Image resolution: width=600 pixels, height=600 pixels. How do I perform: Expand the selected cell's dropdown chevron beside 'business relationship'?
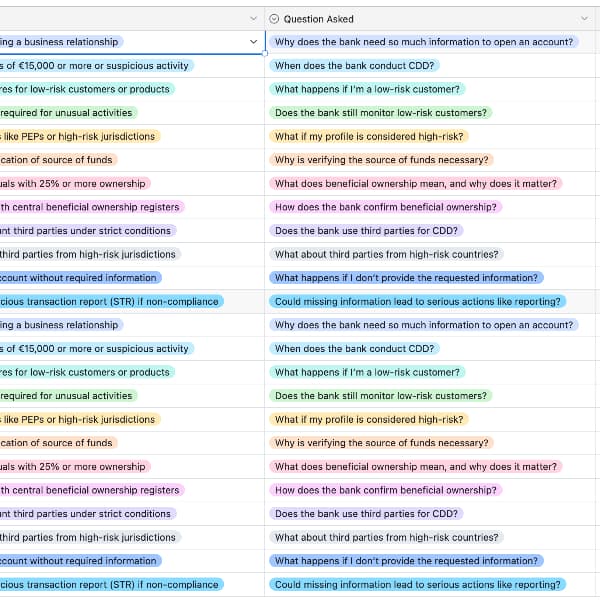tap(253, 42)
